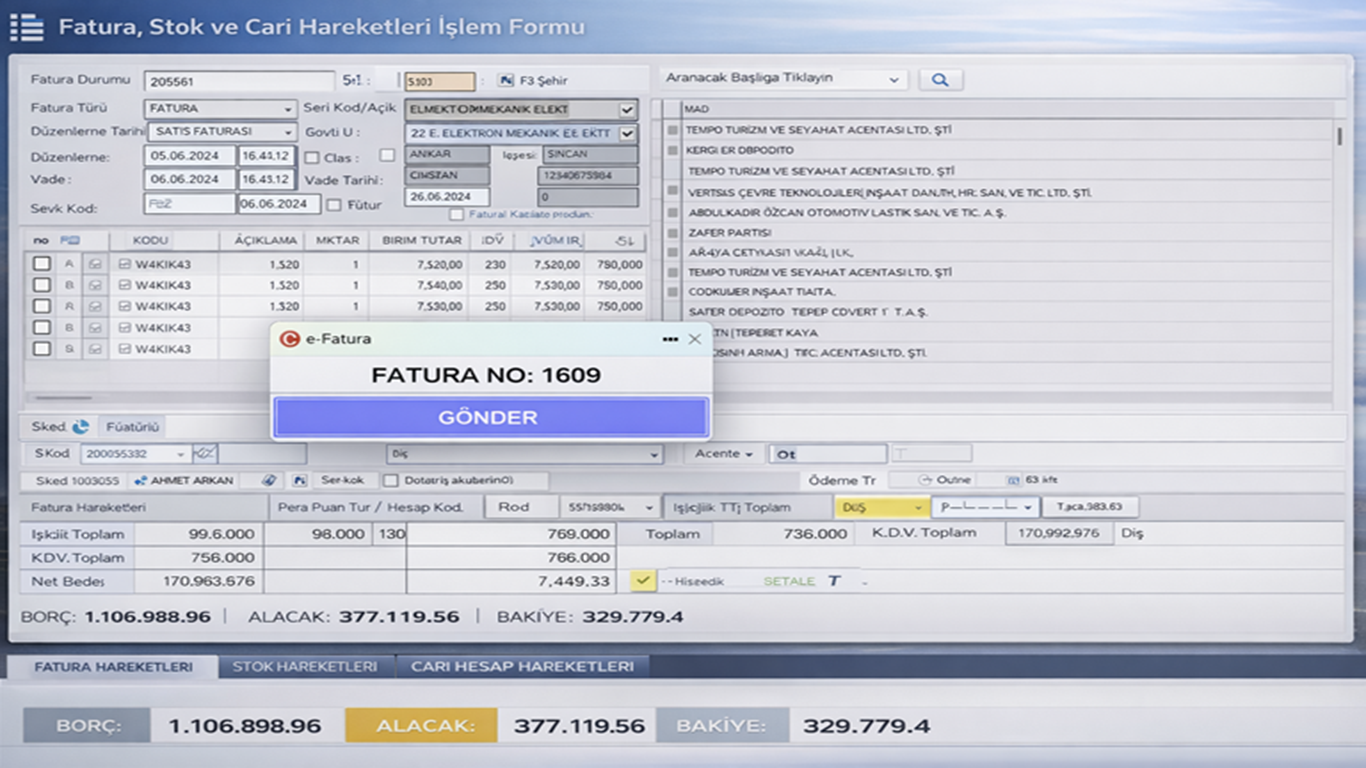Click the Outne clock icon
This screenshot has width=1366, height=768.
coord(924,481)
